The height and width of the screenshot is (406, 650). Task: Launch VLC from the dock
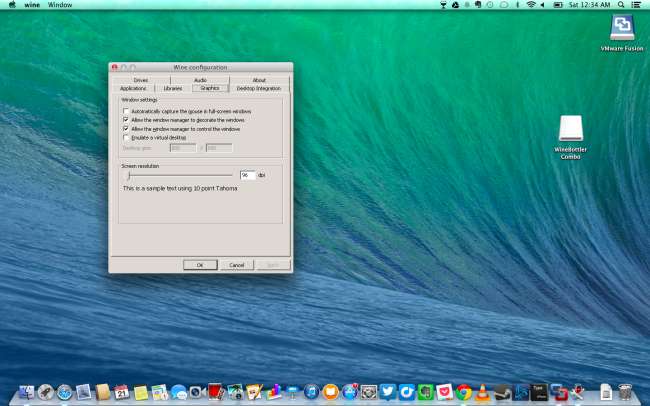482,392
